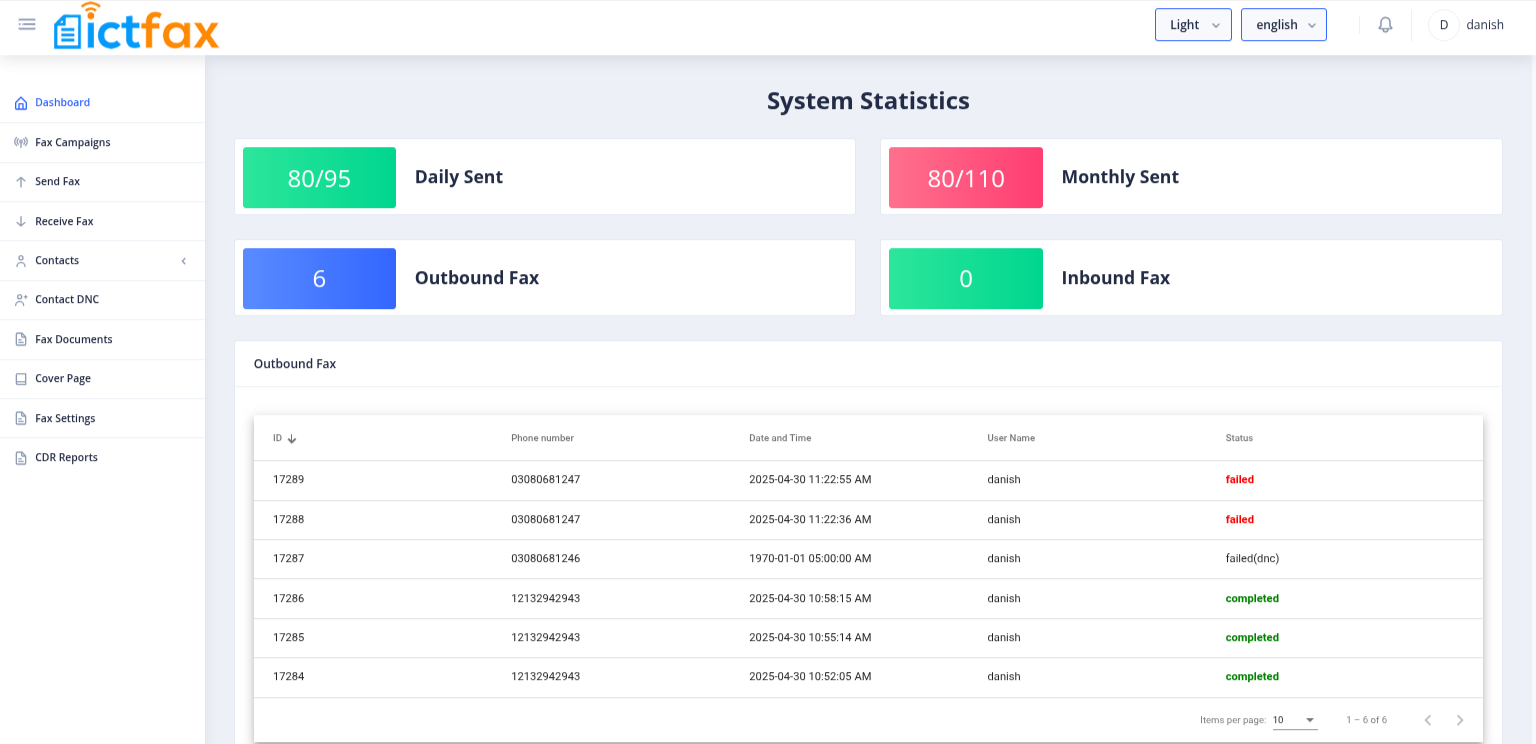This screenshot has width=1536, height=744.
Task: Open the Contacts menu item
Action: 102,261
